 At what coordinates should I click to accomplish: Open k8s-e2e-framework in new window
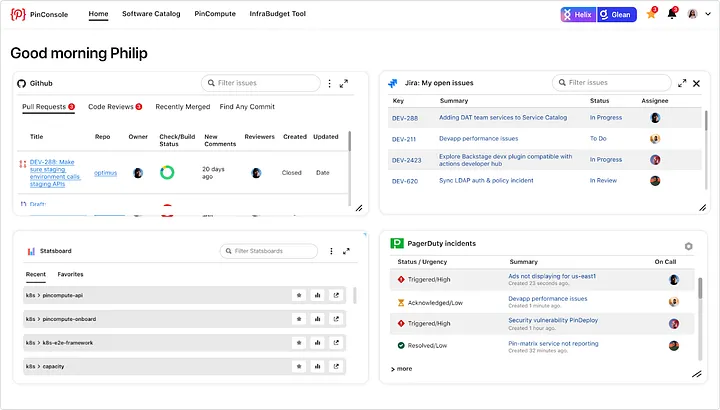tap(336, 343)
